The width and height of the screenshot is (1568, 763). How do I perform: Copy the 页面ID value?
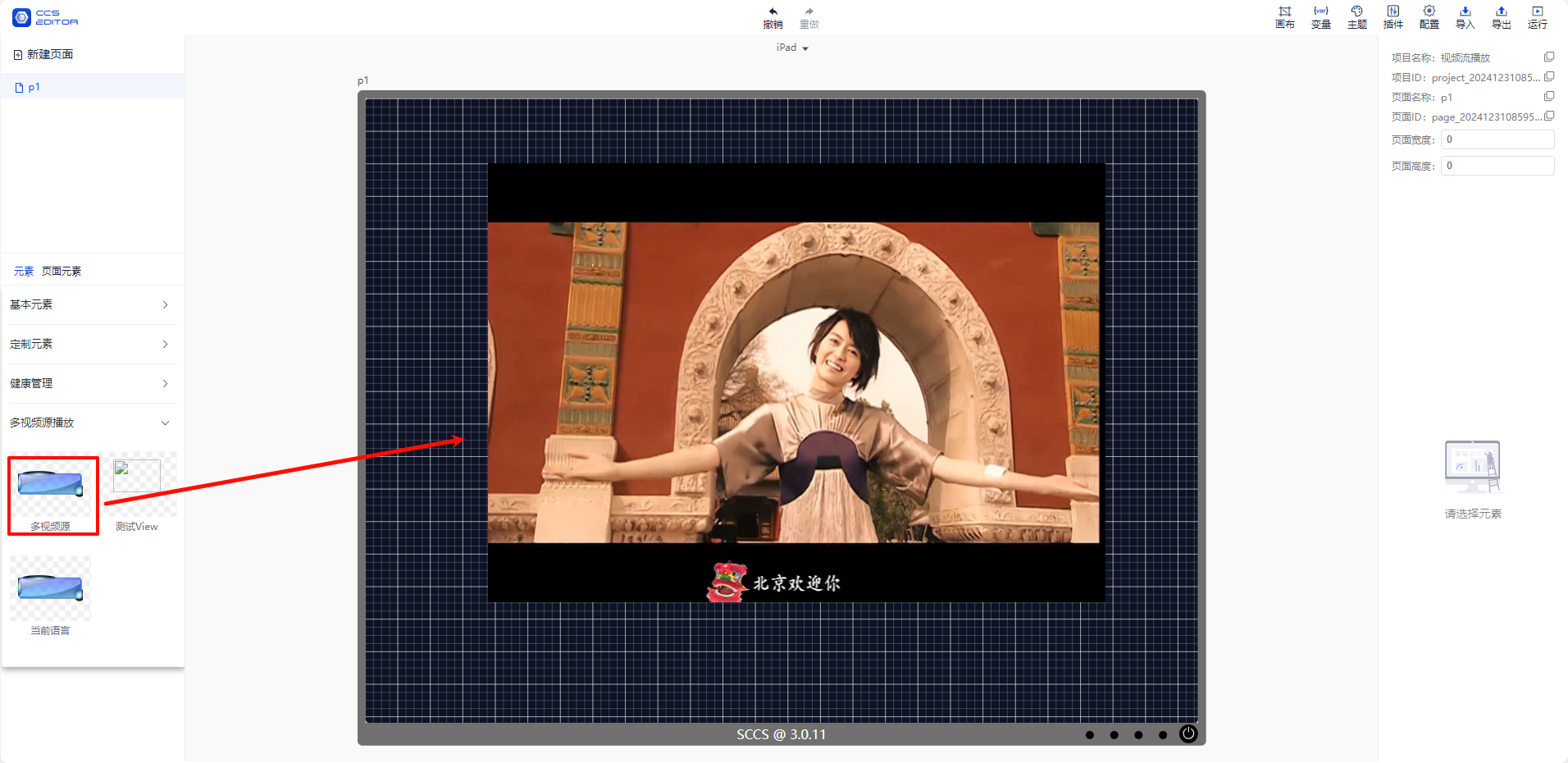point(1549,116)
